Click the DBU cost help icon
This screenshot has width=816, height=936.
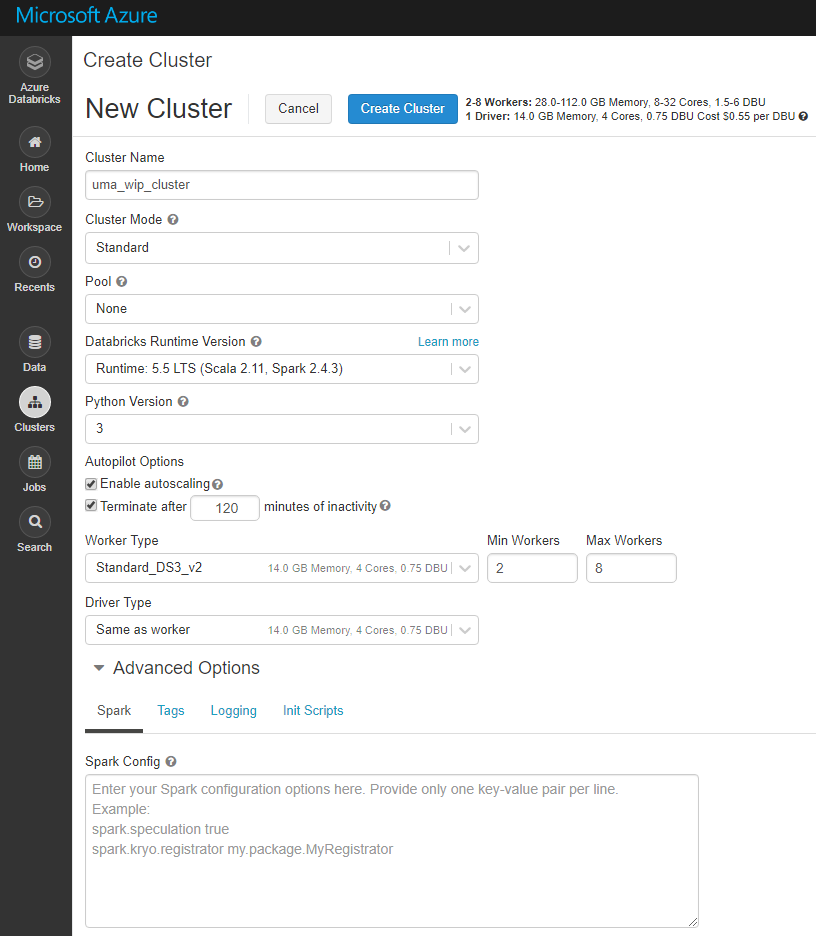[803, 116]
